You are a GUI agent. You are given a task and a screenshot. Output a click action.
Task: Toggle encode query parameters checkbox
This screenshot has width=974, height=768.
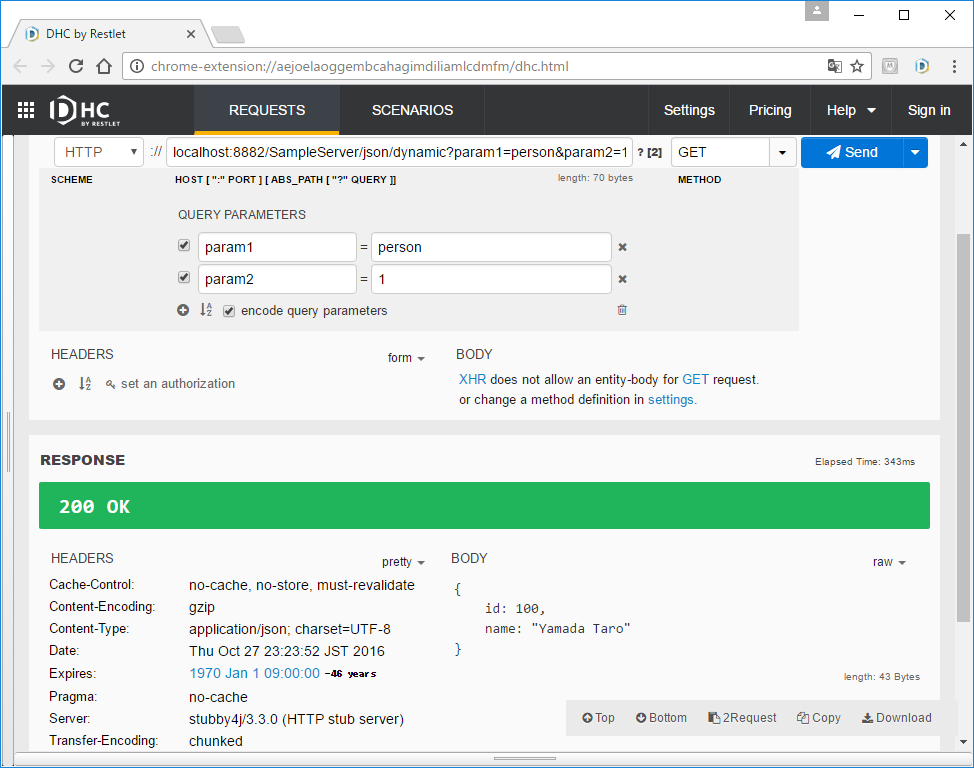point(229,311)
